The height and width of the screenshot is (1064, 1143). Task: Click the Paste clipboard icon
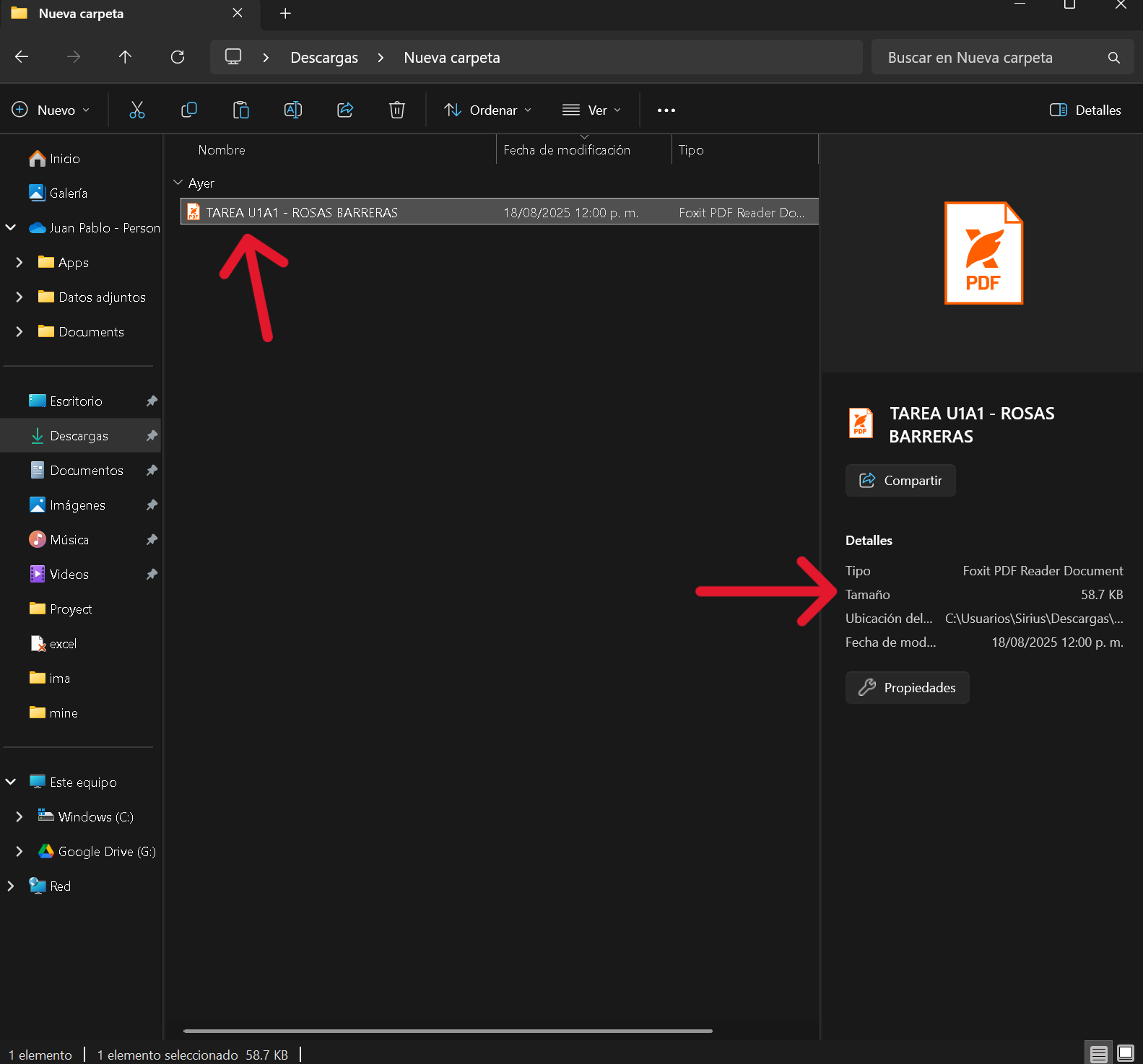coord(241,110)
